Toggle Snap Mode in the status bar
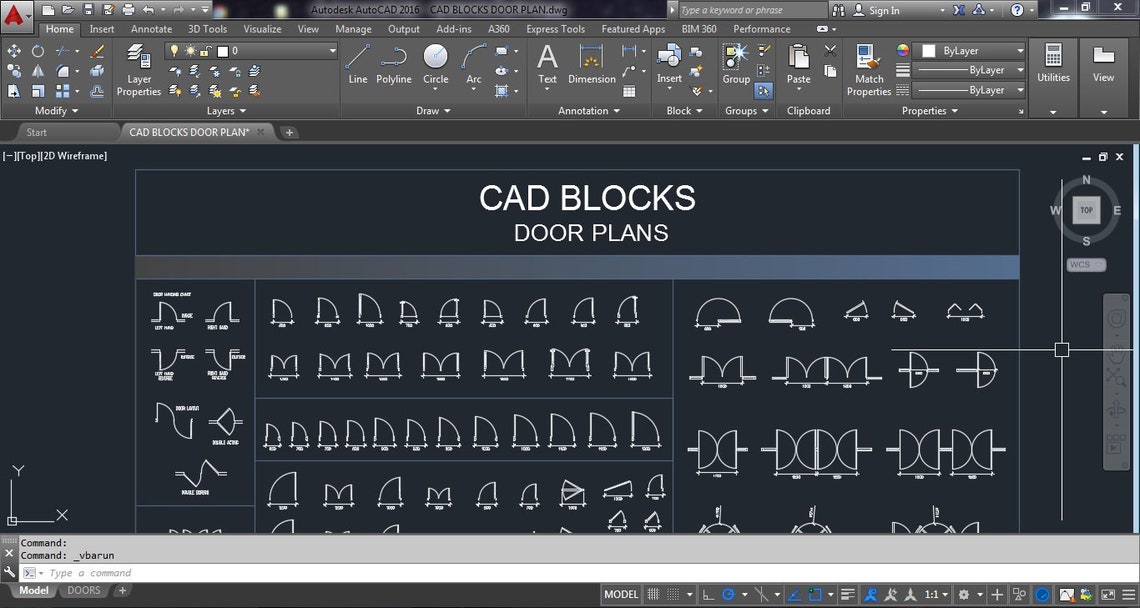The image size is (1140, 608). (x=673, y=594)
